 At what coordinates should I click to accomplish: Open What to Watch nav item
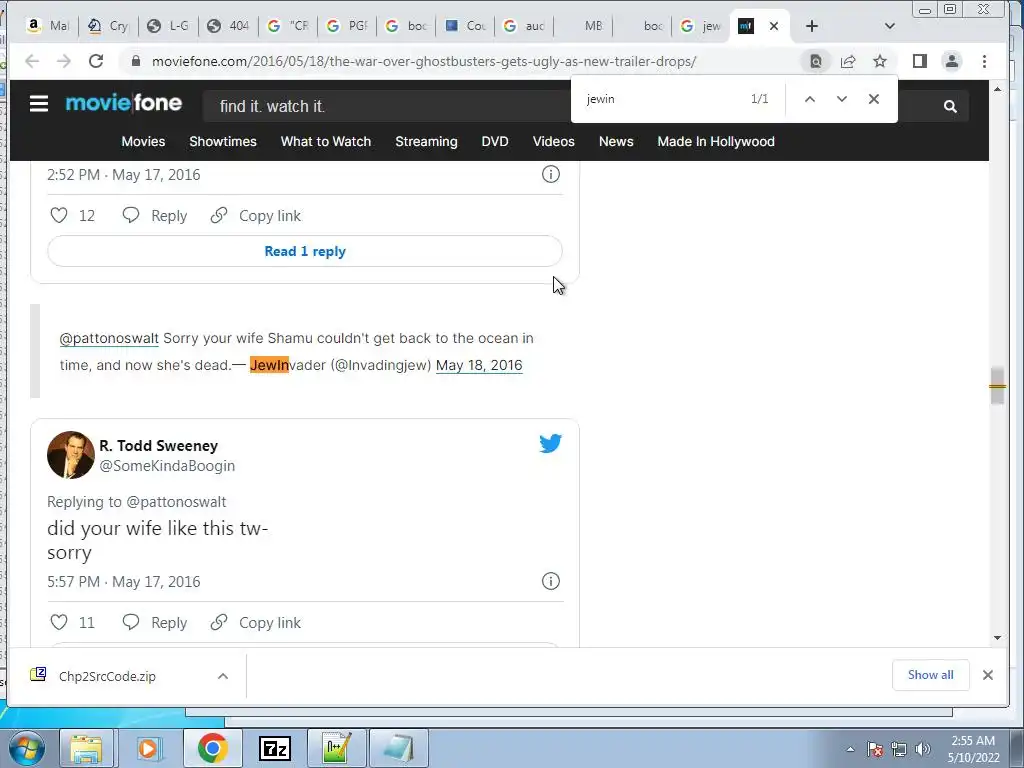pyautogui.click(x=326, y=142)
